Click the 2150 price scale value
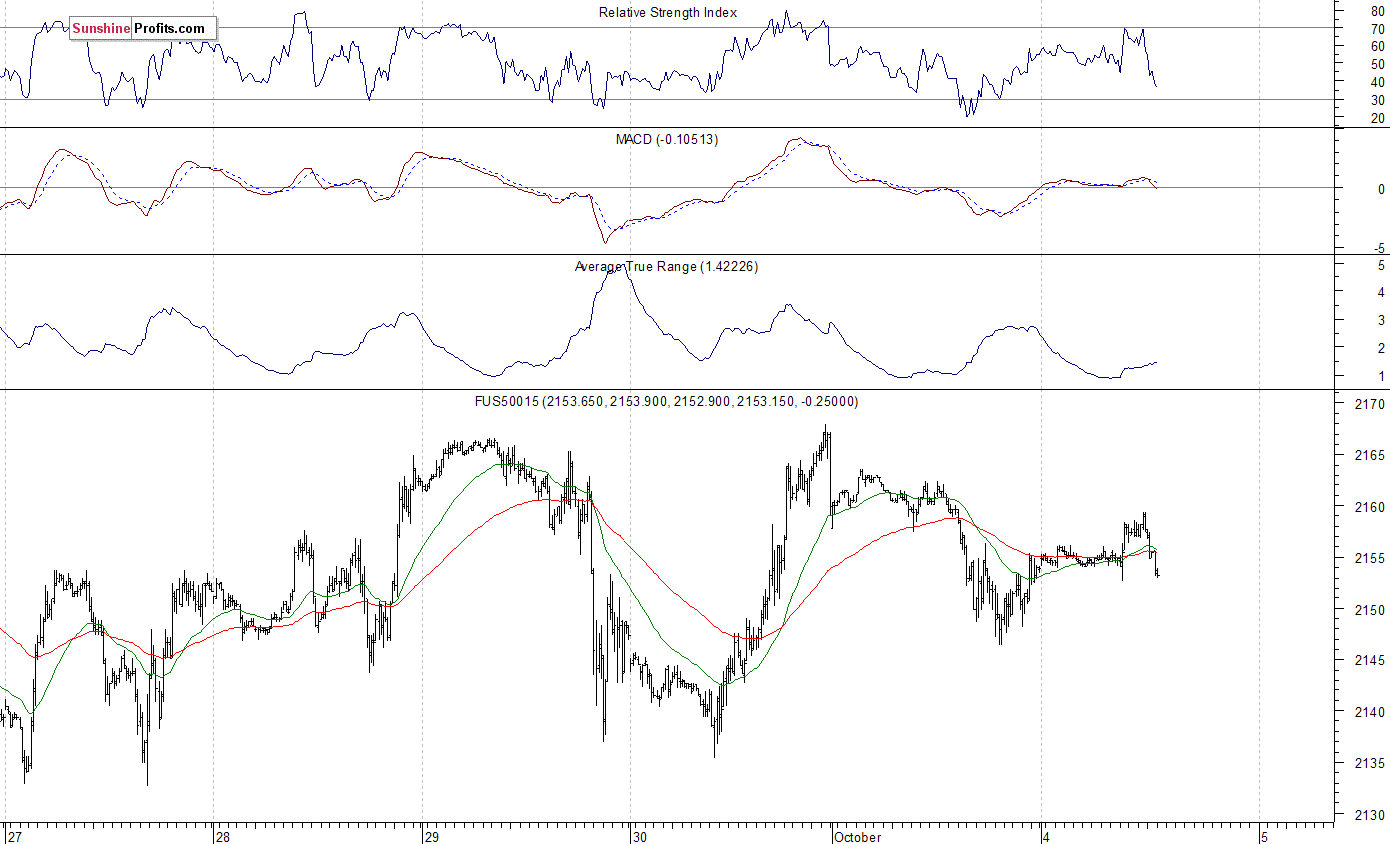 (1370, 610)
